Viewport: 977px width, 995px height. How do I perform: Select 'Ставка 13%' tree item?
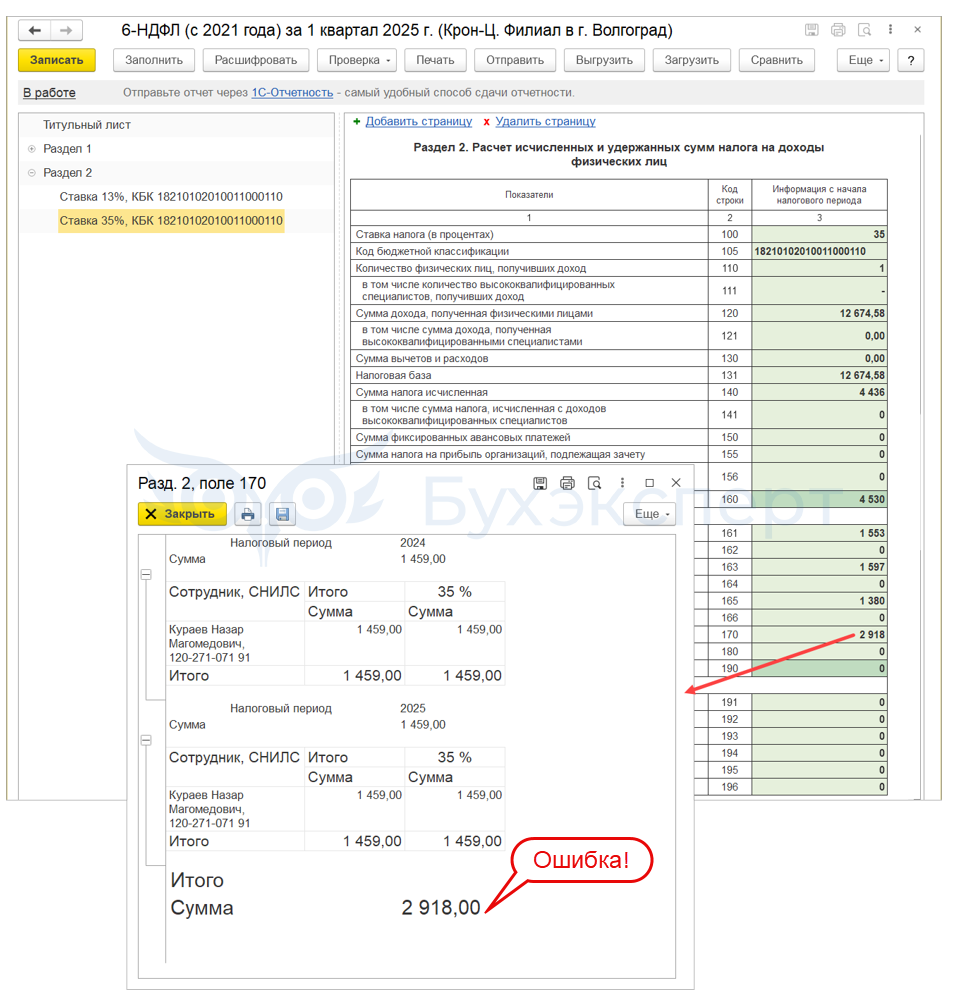click(x=171, y=197)
